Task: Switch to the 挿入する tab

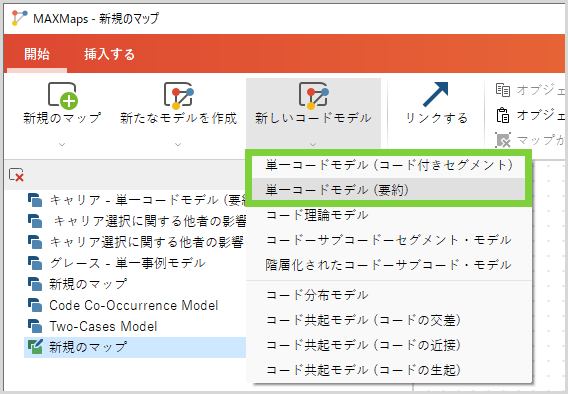Action: click(109, 54)
